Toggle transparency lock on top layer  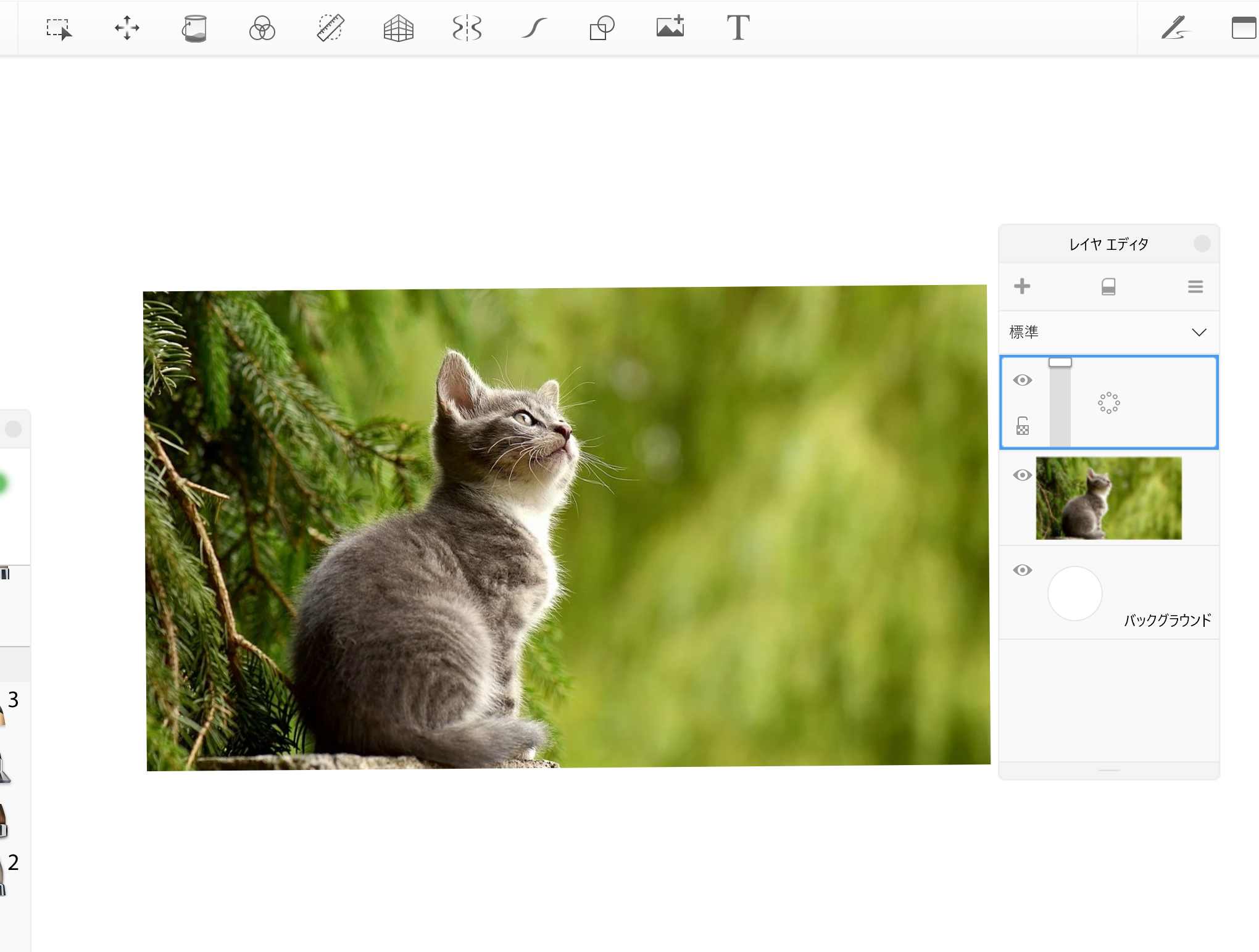point(1023,426)
